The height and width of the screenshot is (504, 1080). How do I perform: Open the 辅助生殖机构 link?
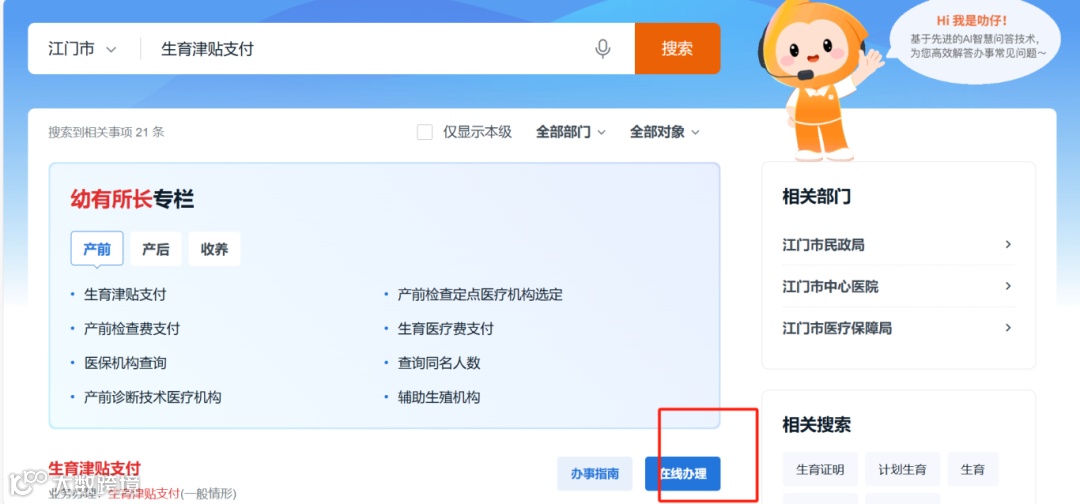pos(439,397)
